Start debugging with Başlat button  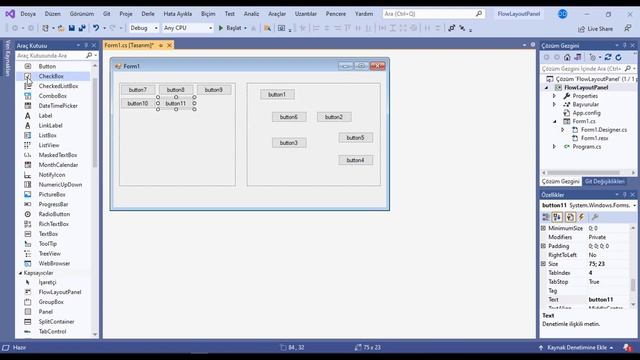231,28
